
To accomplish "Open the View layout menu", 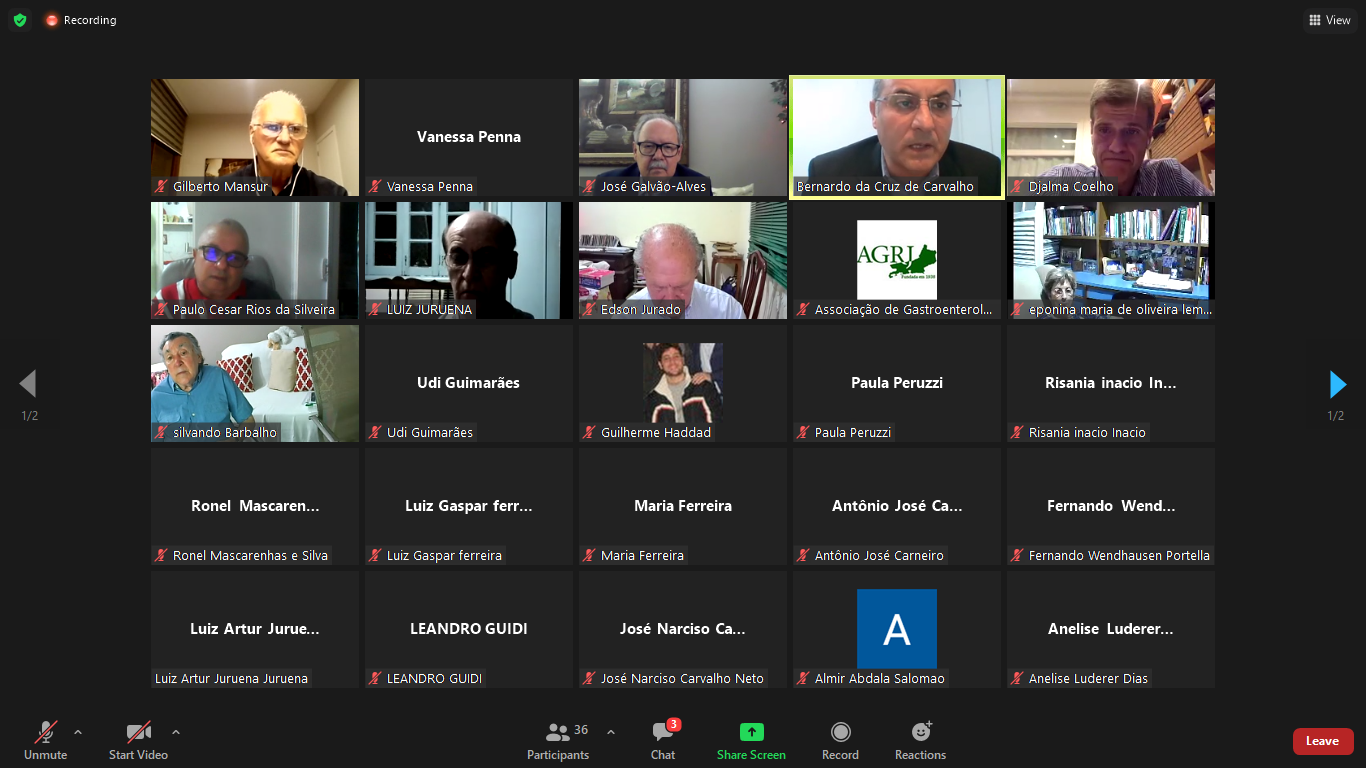I will point(1329,20).
